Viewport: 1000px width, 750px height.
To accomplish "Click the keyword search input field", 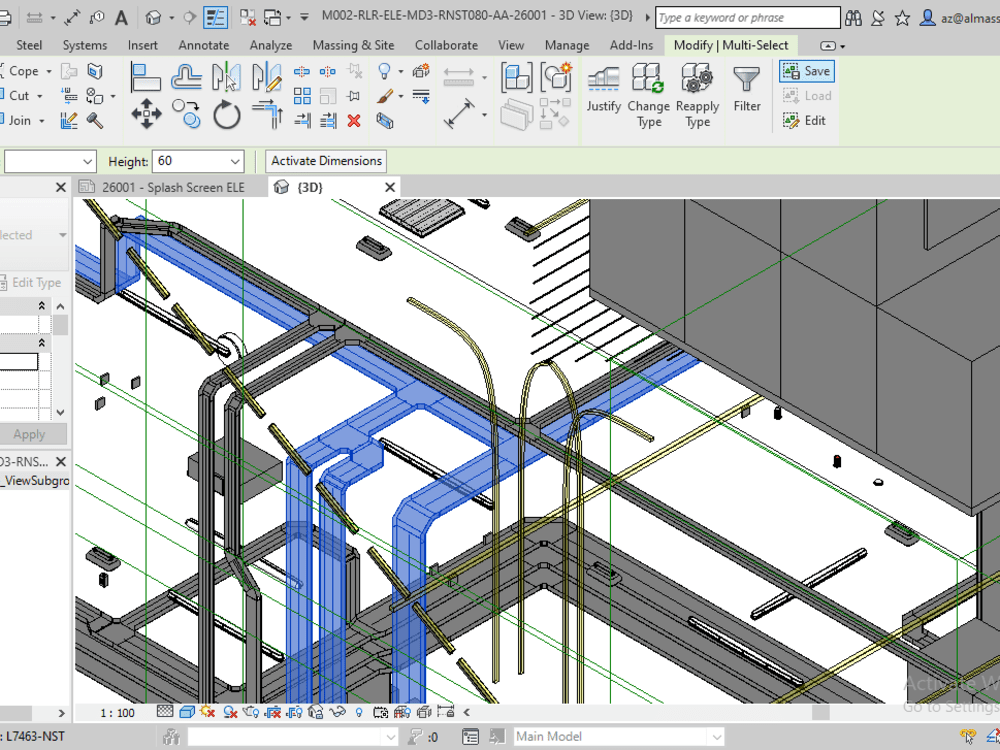I will tap(747, 18).
